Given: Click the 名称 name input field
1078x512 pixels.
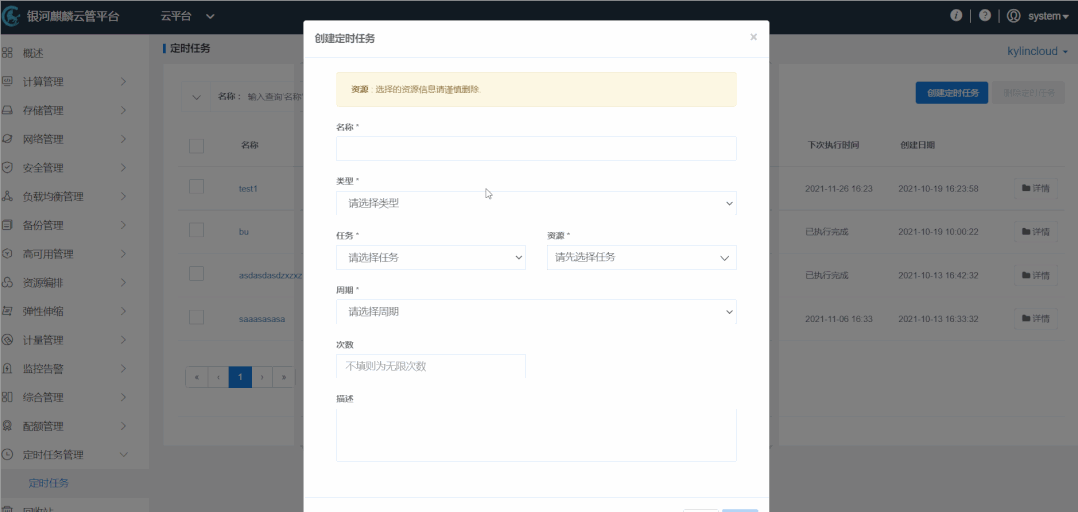Looking at the screenshot, I should pos(536,149).
